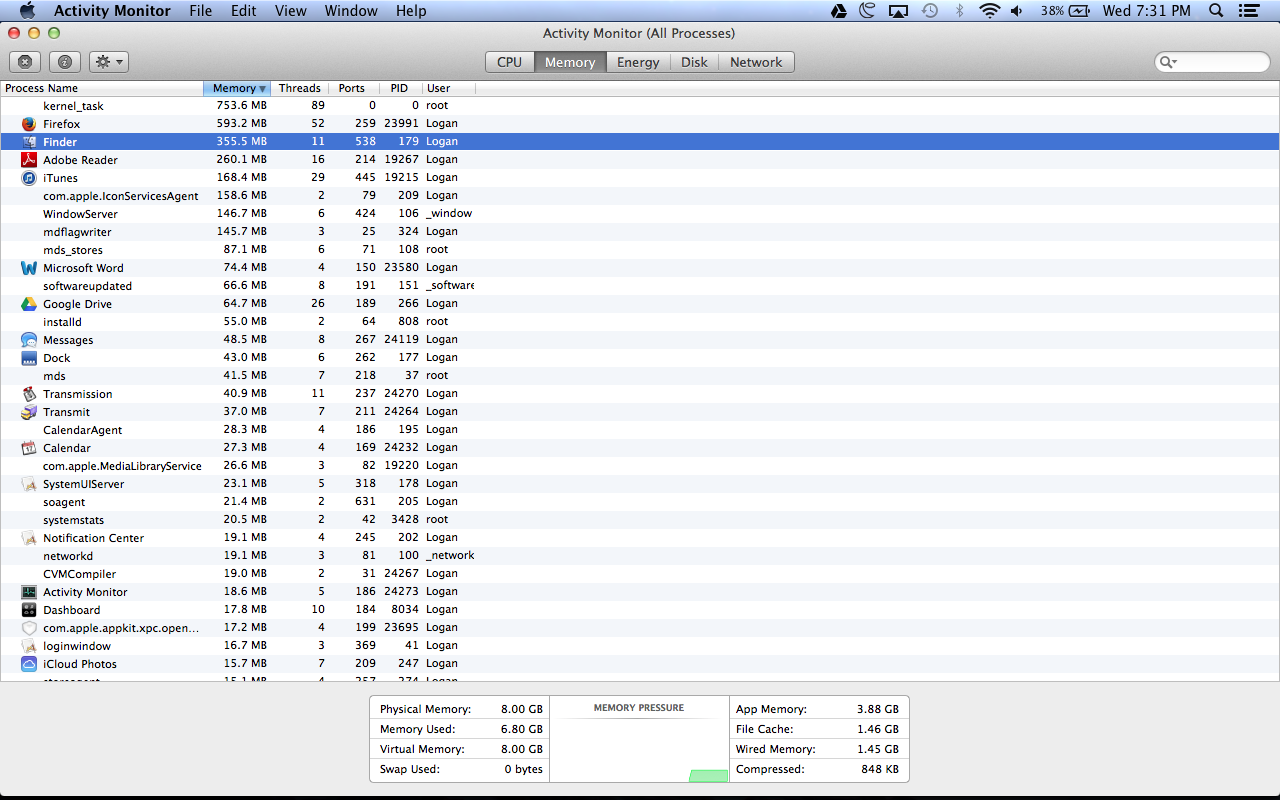1280x800 pixels.
Task: Click the Memory Pressure graph
Action: click(639, 739)
